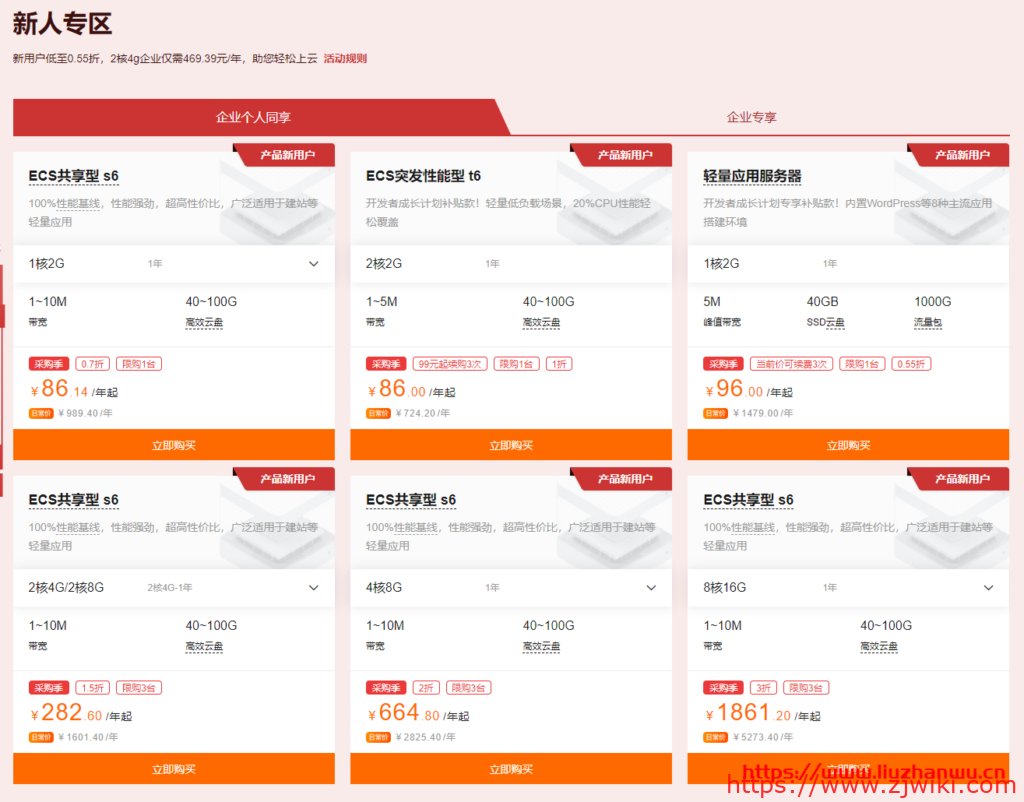Expand the 2核4G/2核8G spec dropdown chevron
The height and width of the screenshot is (802, 1024).
tap(313, 588)
